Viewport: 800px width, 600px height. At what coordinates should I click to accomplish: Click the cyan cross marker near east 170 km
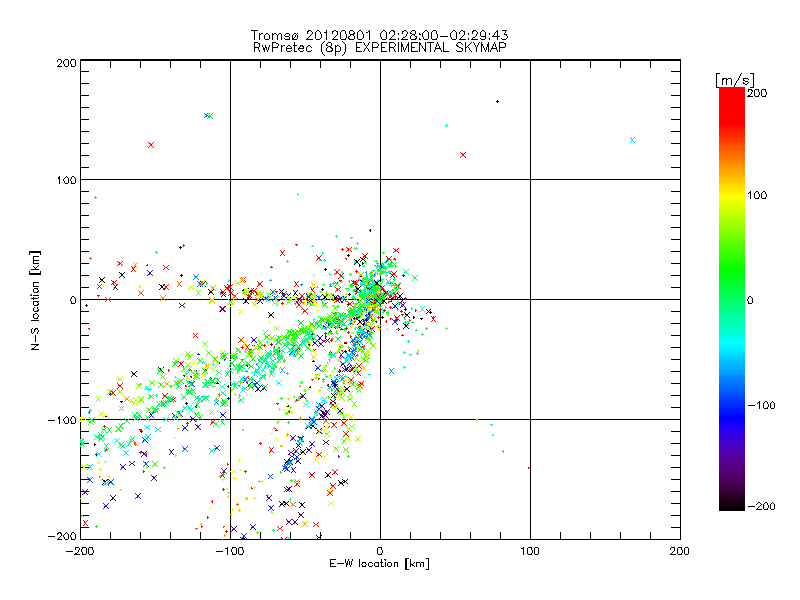pos(632,140)
